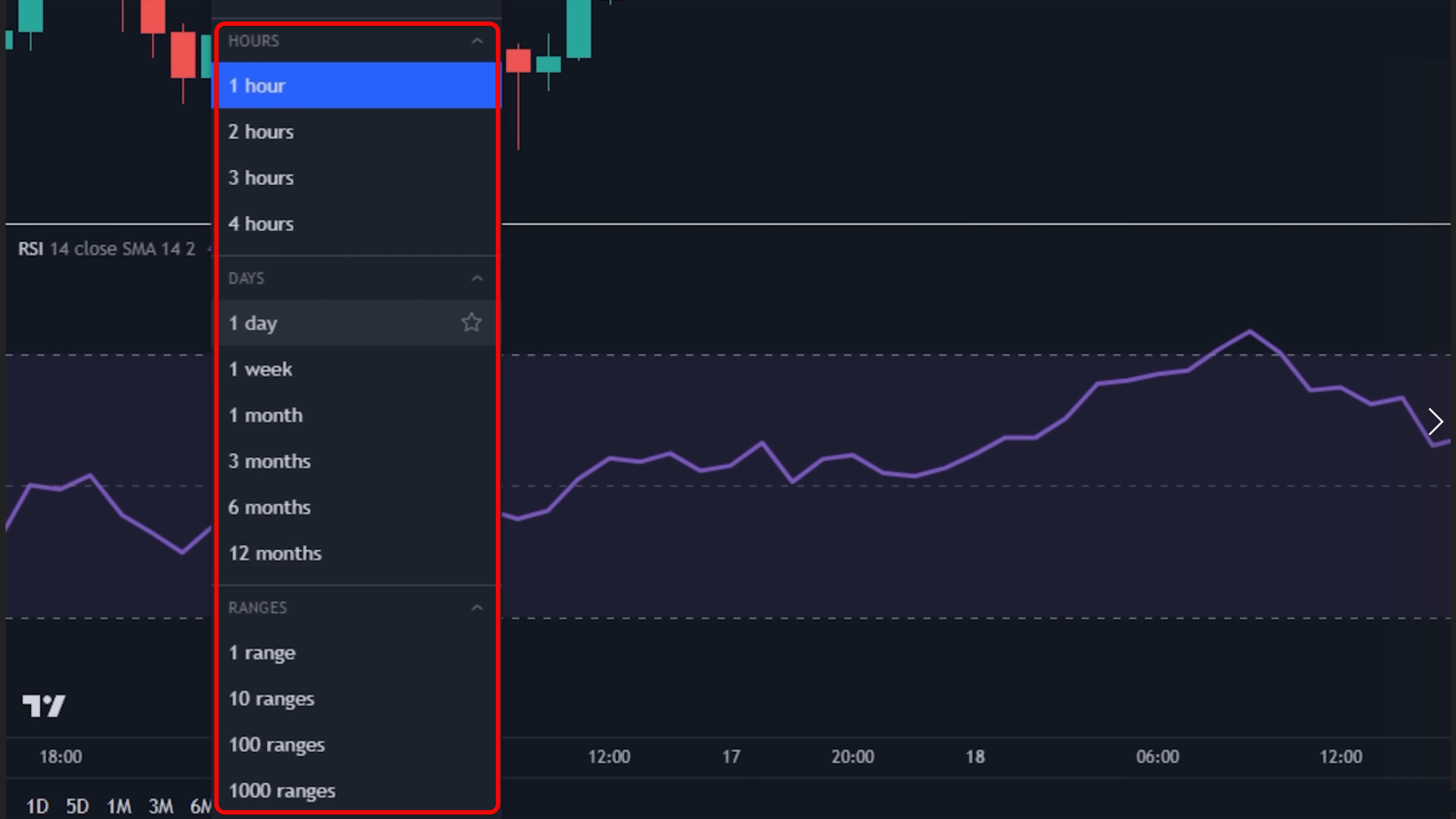Click the RSI indicator label
Screen dimensions: 1456x819
[x=30, y=249]
